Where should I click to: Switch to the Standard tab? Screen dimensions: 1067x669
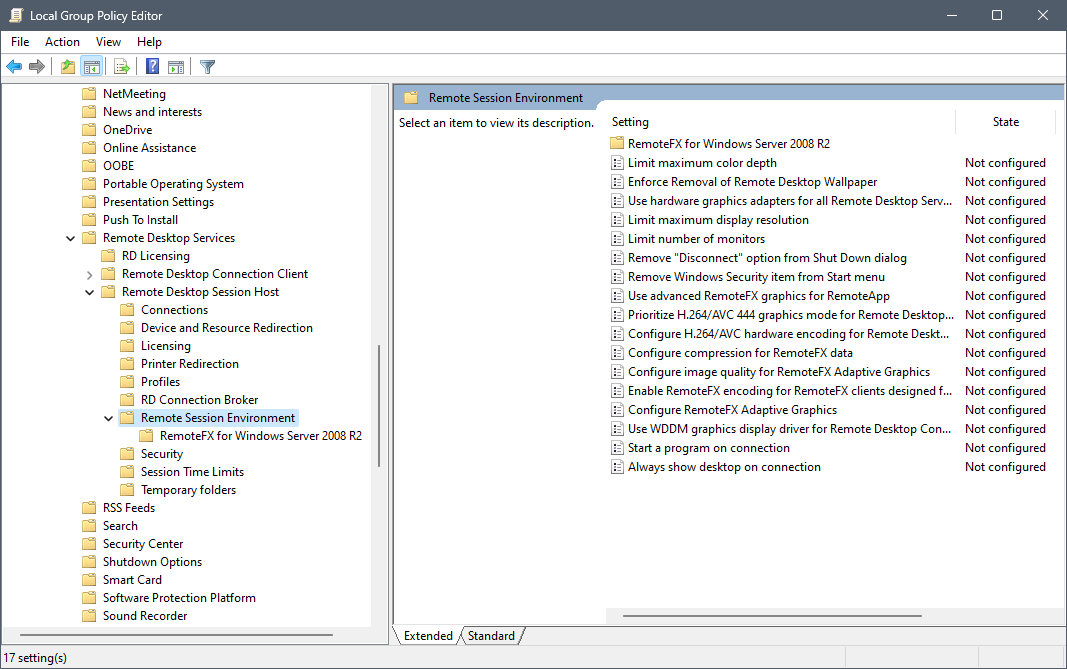point(491,636)
